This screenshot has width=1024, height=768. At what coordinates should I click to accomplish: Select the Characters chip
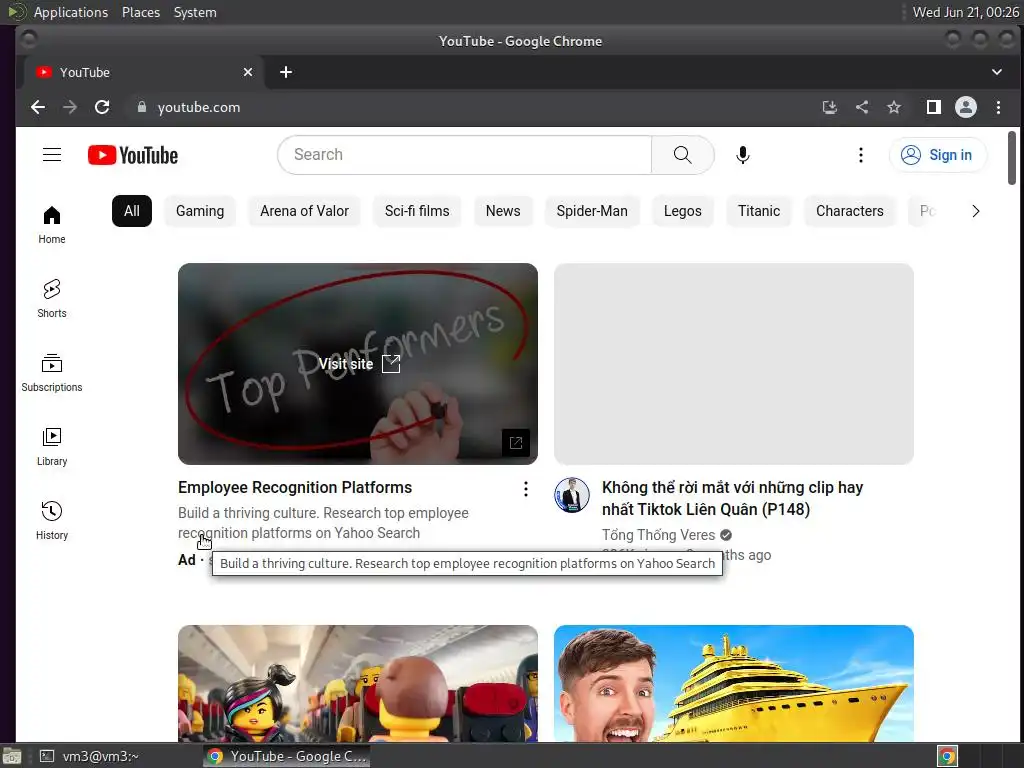pyautogui.click(x=850, y=211)
